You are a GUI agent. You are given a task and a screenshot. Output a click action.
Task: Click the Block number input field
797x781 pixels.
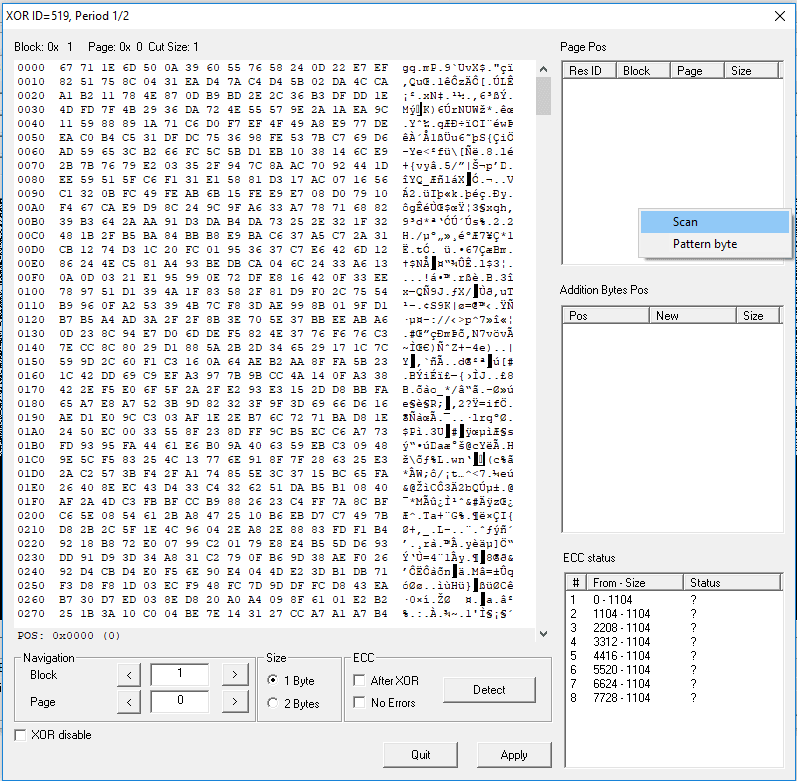(180, 674)
